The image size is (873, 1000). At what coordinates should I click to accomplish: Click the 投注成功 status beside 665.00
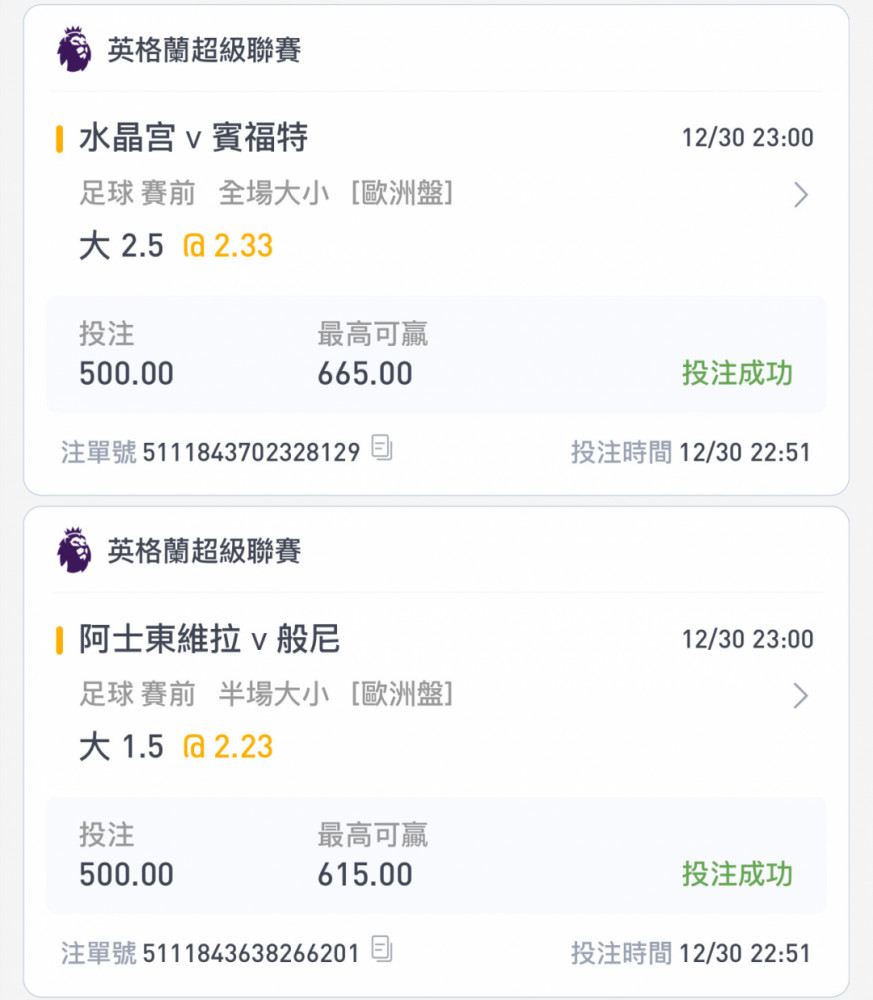737,373
